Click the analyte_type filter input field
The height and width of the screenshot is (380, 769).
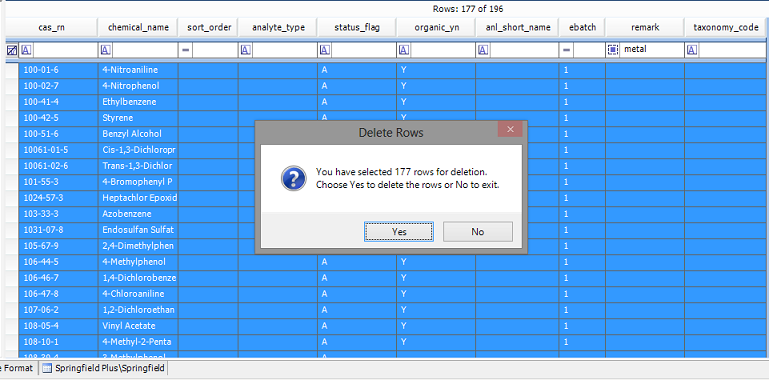284,50
